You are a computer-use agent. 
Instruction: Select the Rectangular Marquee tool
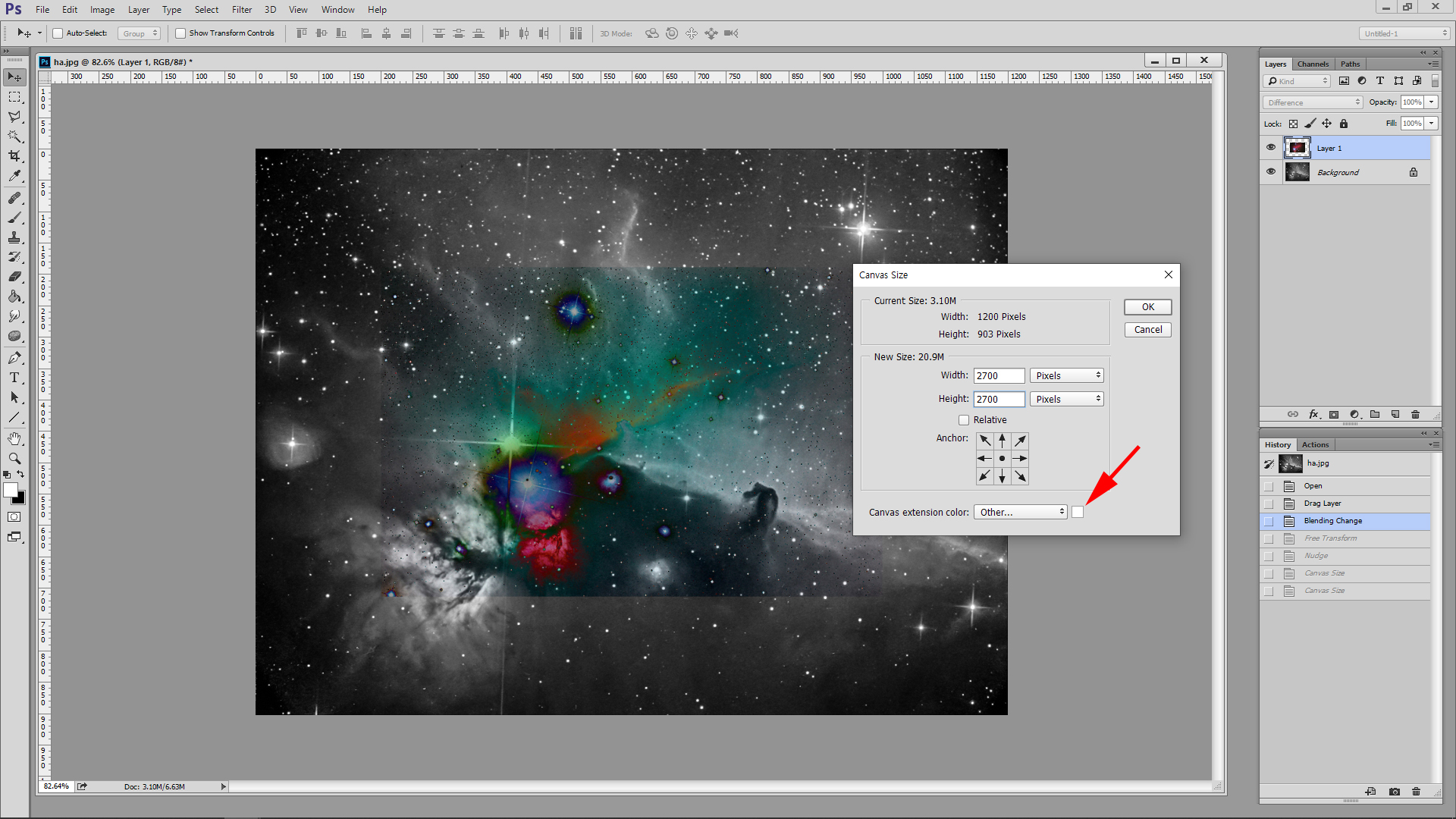(14, 97)
